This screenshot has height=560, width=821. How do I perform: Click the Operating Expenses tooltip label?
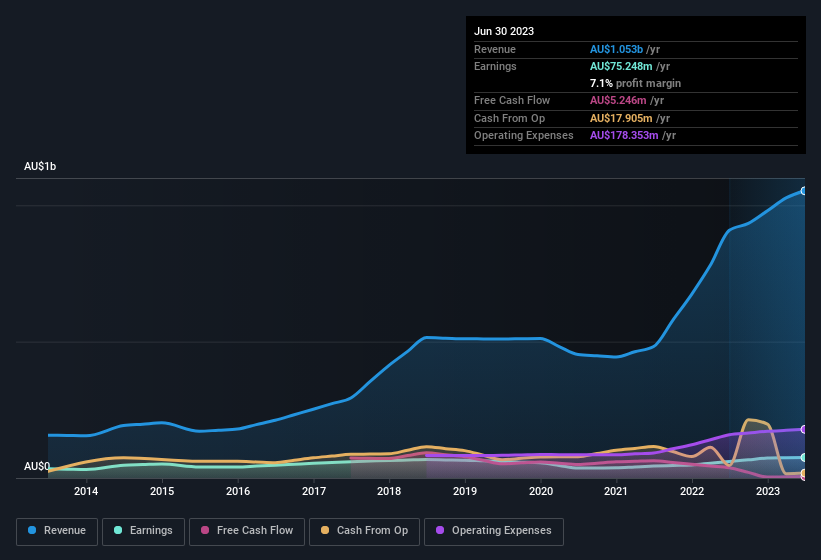click(x=524, y=135)
